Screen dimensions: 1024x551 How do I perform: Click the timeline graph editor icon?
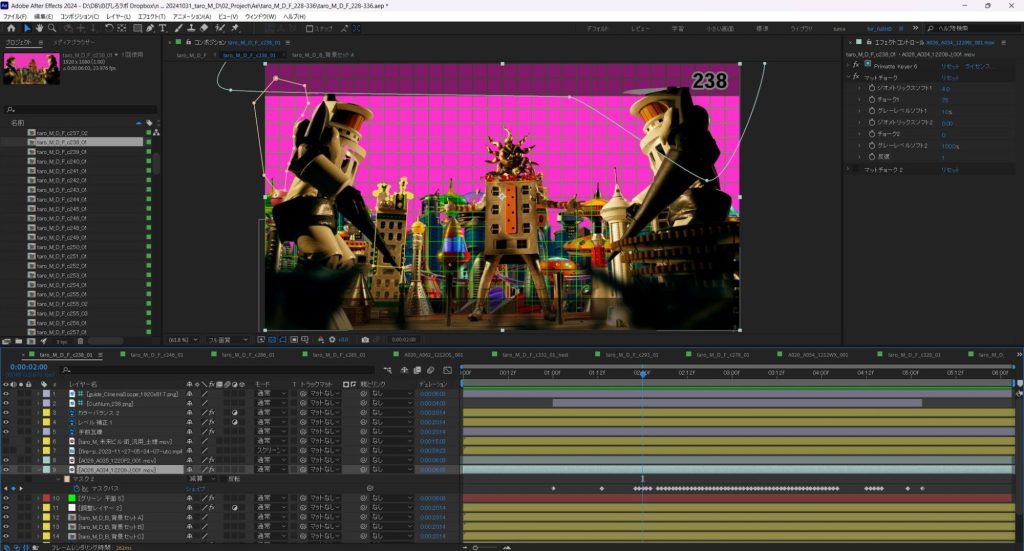pyautogui.click(x=447, y=370)
